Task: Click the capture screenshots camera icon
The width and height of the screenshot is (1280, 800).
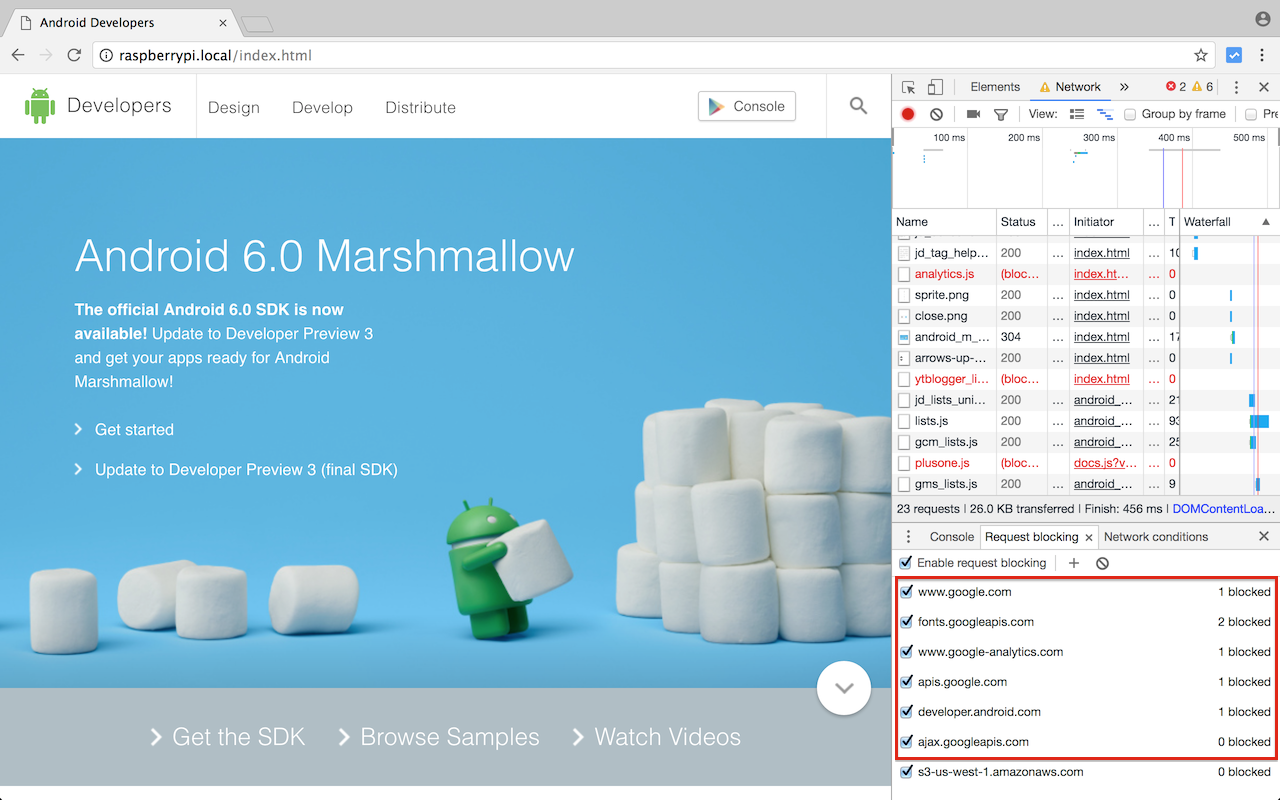Action: coord(973,114)
